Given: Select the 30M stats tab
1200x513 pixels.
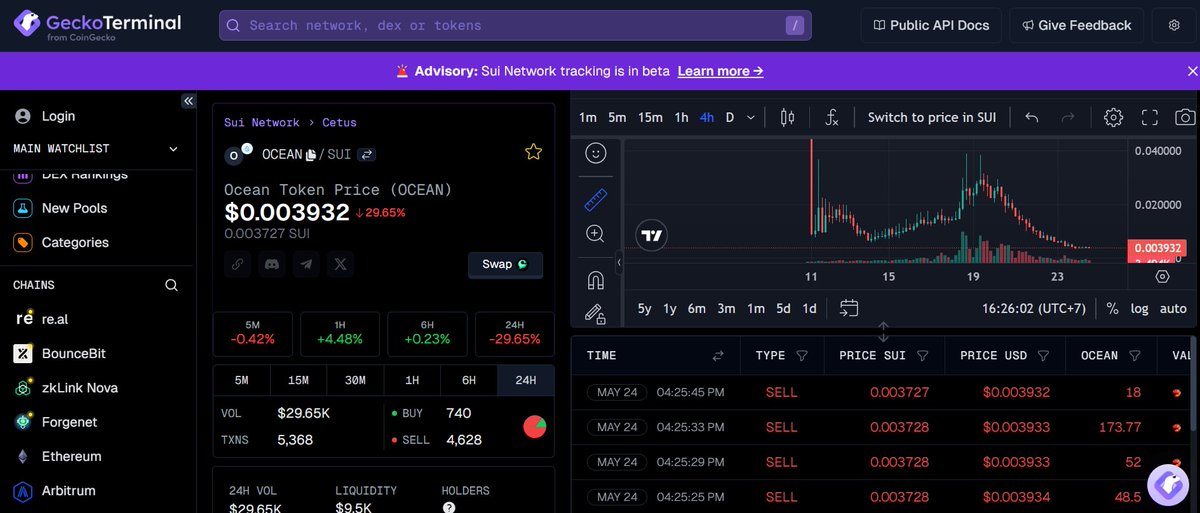Looking at the screenshot, I should (355, 380).
